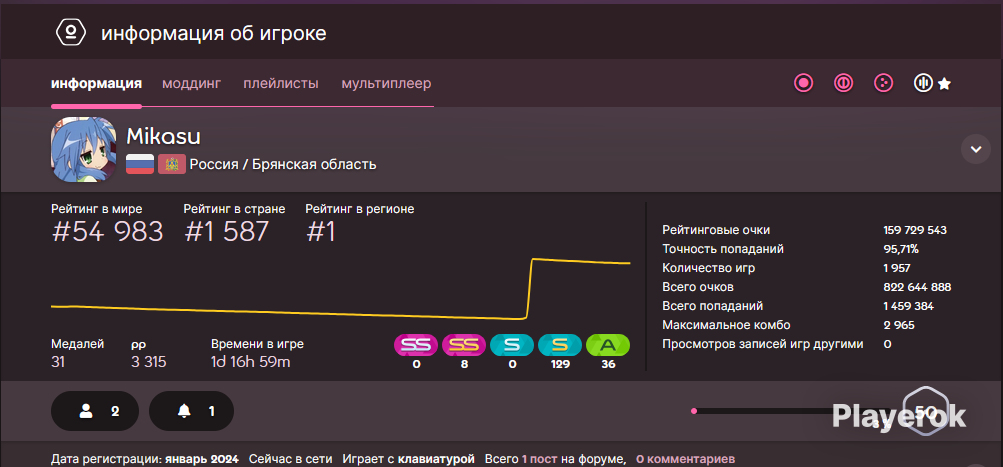Open the mapping subscribers bell button showing 1
The height and width of the screenshot is (467, 1003).
(191, 411)
